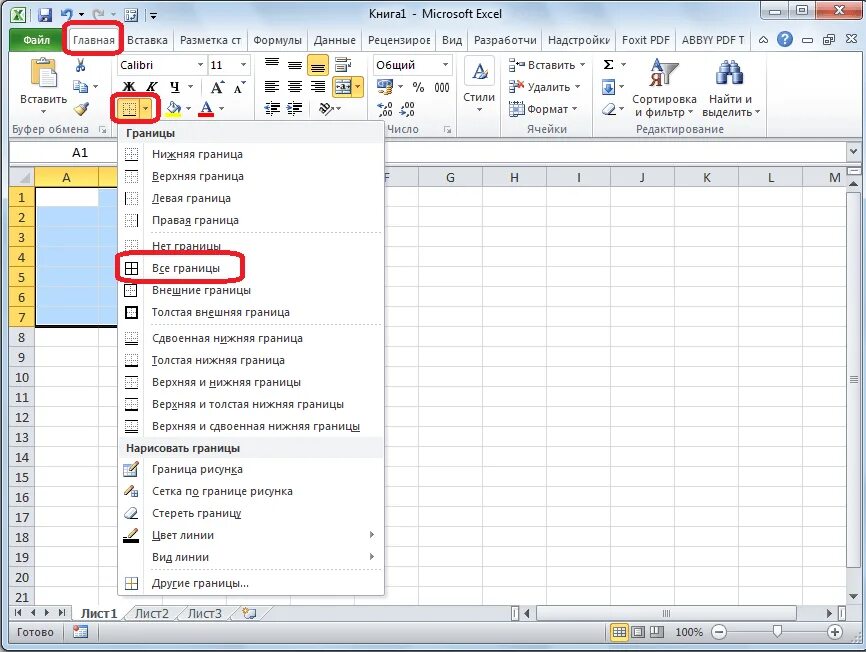This screenshot has height=652, width=866.
Task: Toggle top vertical alignment
Action: pyautogui.click(x=272, y=65)
